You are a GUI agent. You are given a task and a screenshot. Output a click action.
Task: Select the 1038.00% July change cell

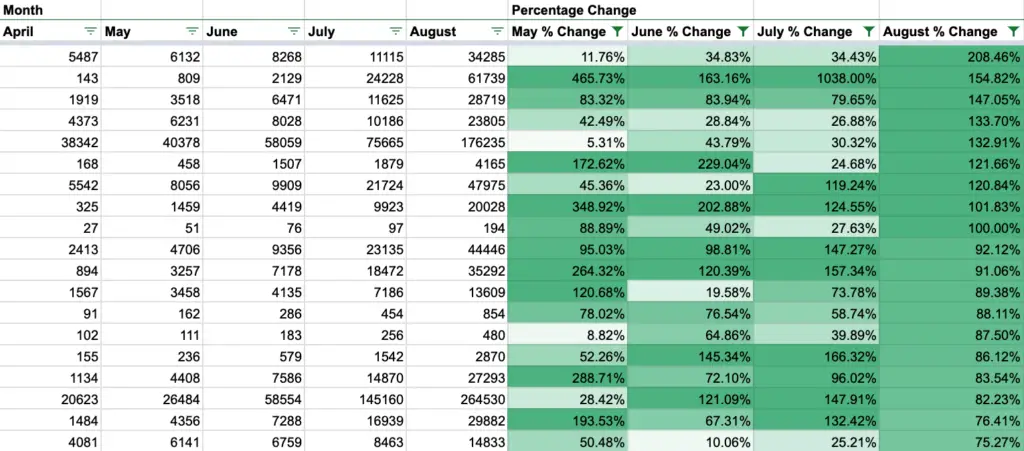click(x=816, y=78)
